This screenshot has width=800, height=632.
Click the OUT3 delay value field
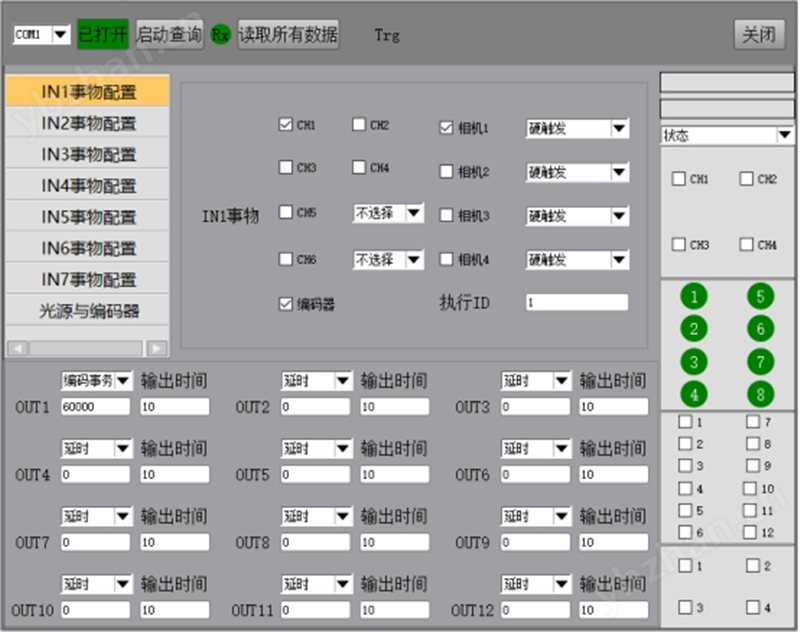coord(535,407)
